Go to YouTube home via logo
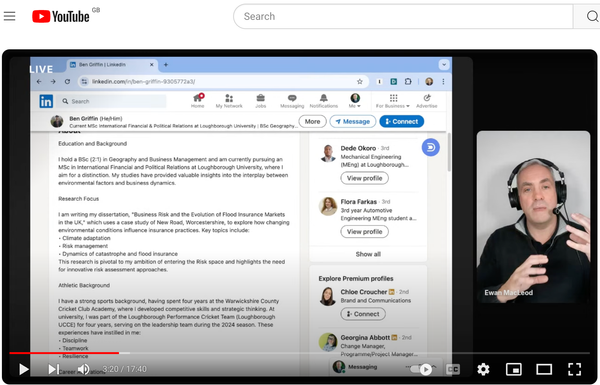 (x=61, y=16)
